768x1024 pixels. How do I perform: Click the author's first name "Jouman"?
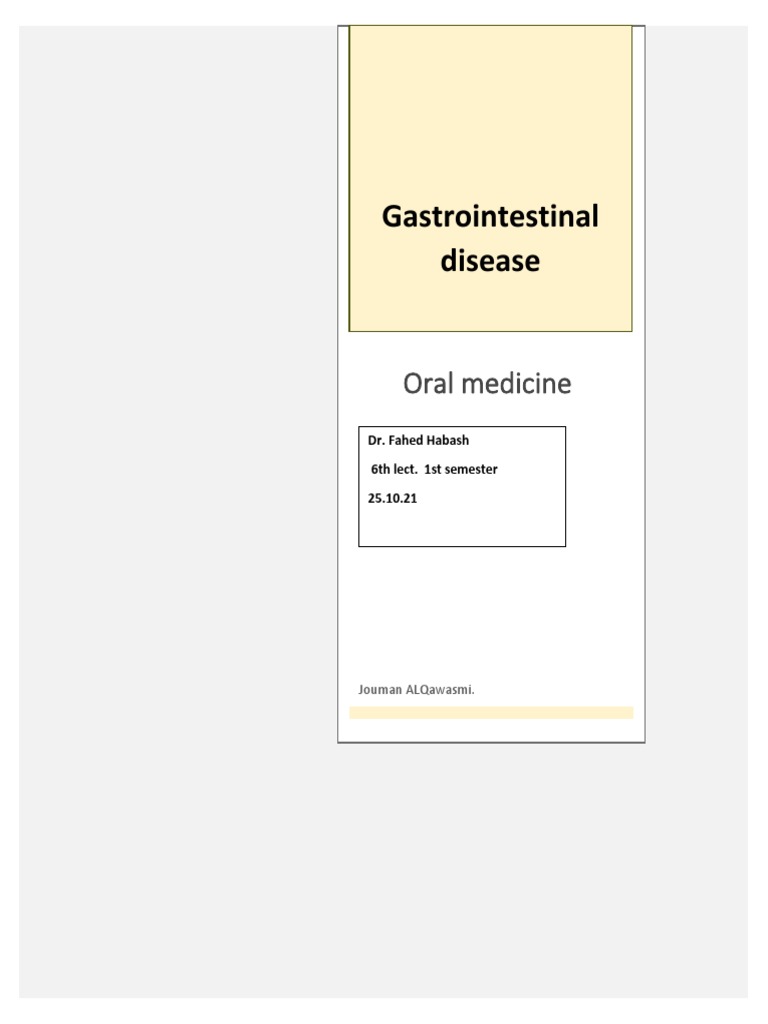click(379, 691)
